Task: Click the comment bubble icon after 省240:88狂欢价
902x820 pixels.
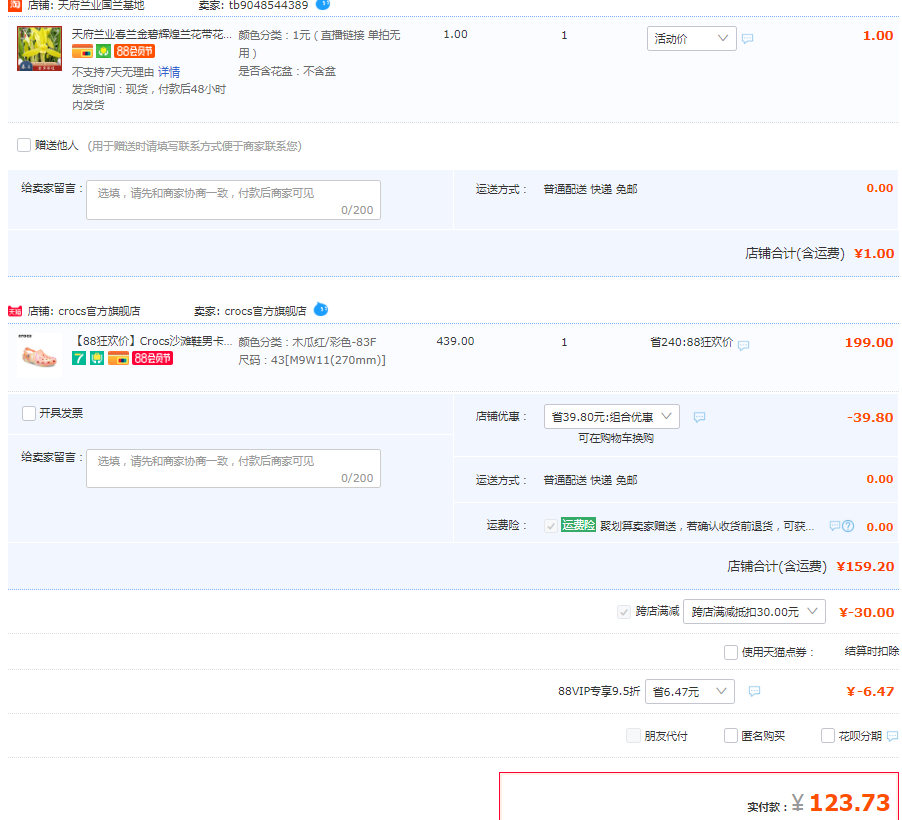Action: 743,345
